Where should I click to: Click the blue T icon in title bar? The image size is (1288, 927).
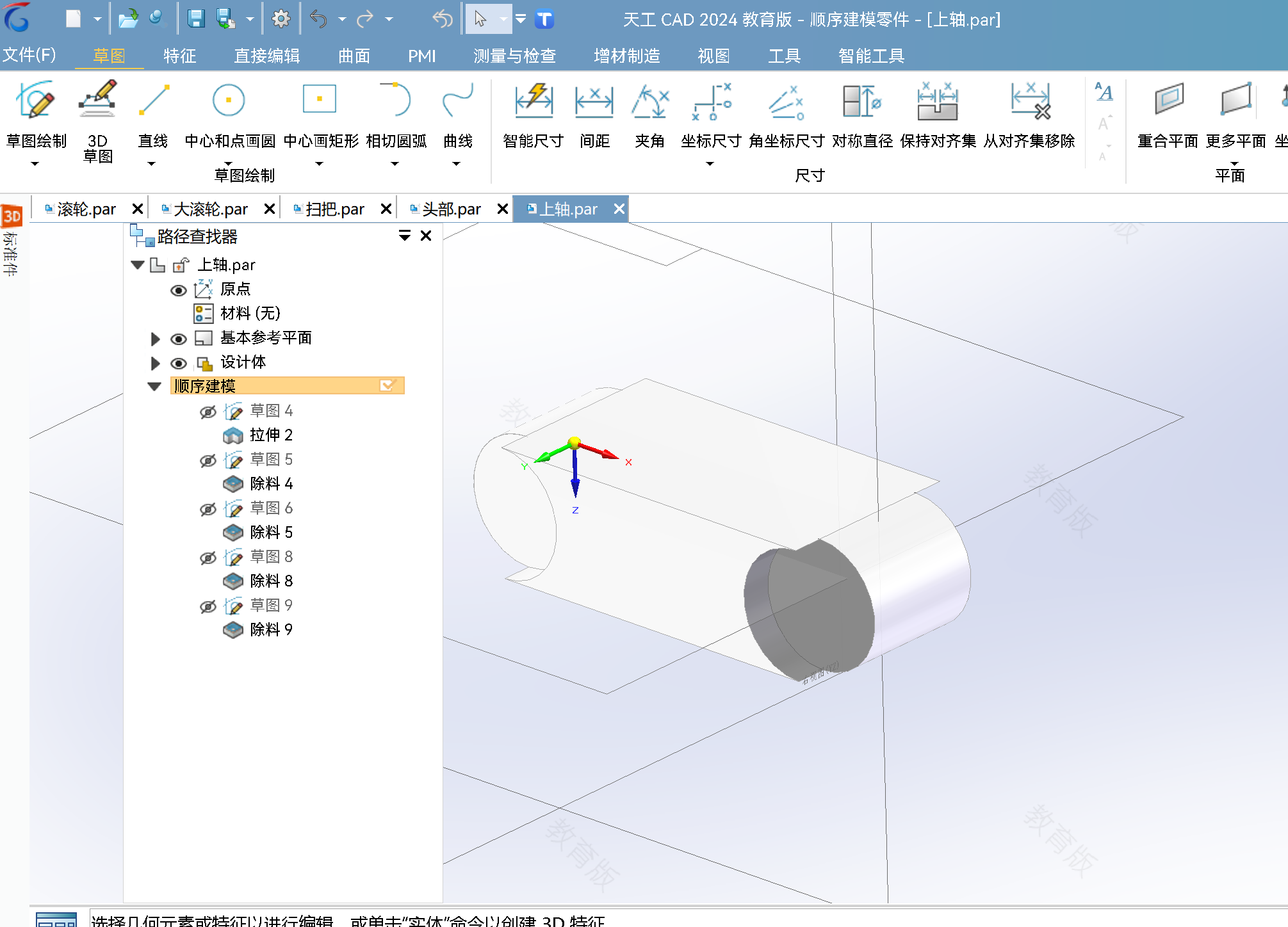[544, 19]
